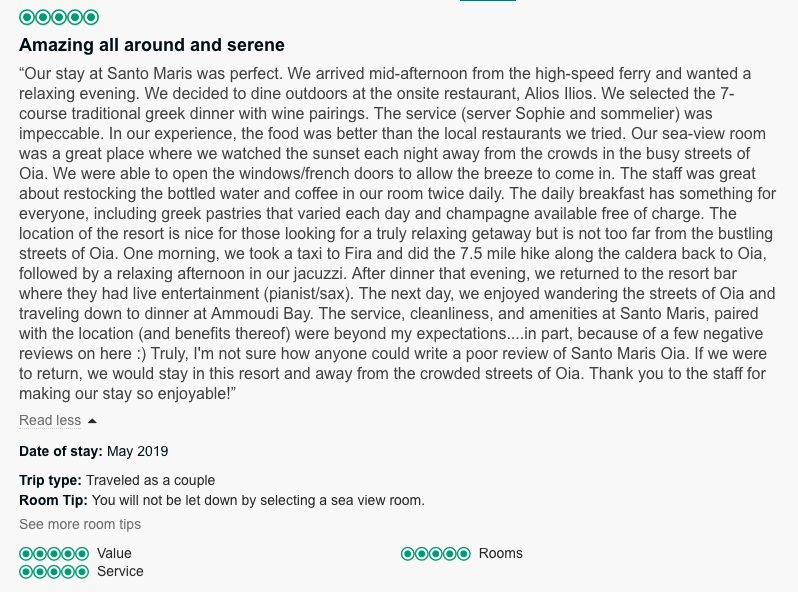Click last bubble of Rooms rating
798x592 pixels.
(x=464, y=553)
